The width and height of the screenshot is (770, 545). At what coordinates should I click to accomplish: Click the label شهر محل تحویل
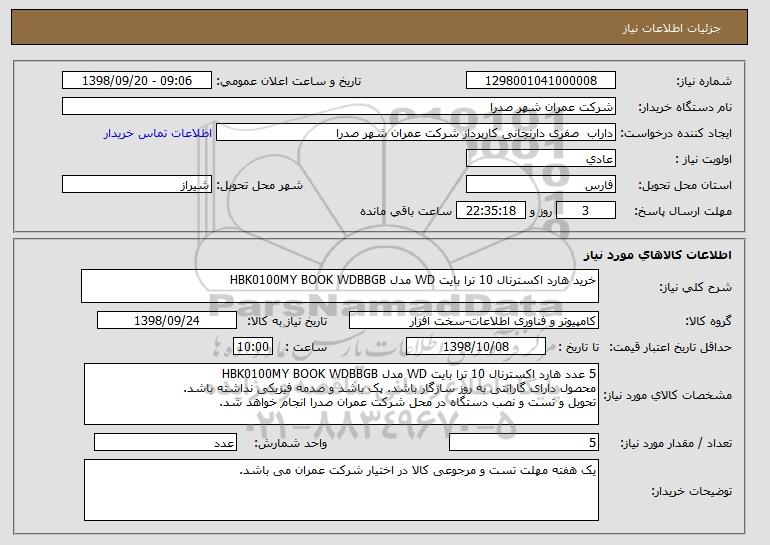[x=260, y=185]
